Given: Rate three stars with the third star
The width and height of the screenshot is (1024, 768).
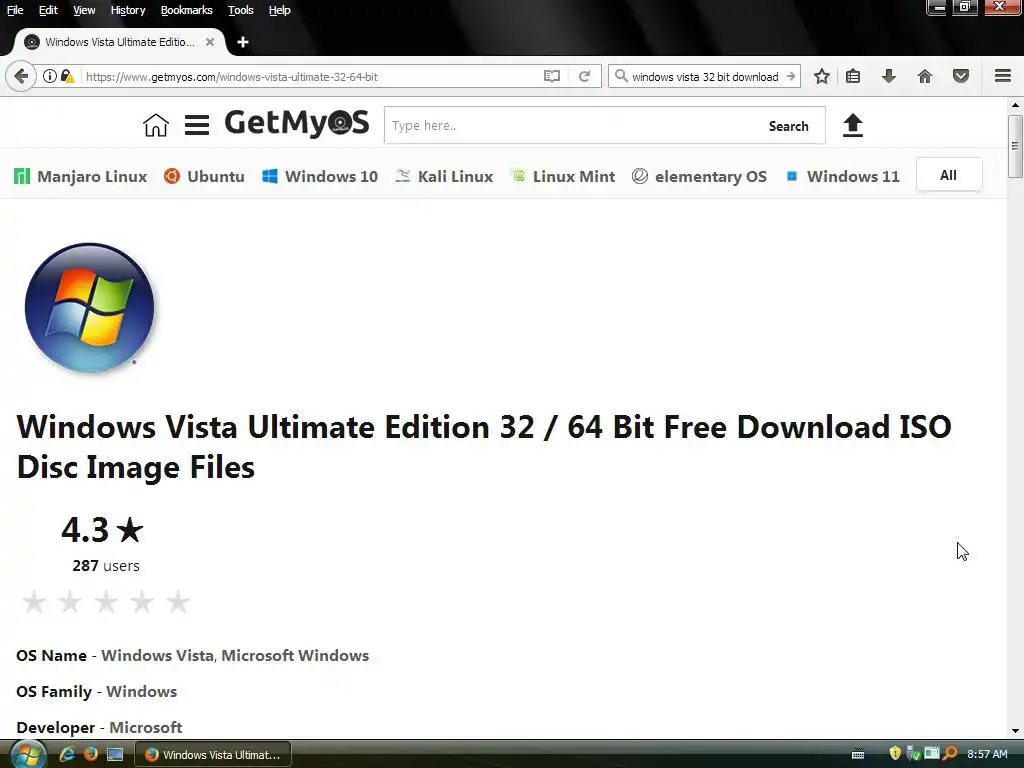Looking at the screenshot, I should click(x=106, y=602).
